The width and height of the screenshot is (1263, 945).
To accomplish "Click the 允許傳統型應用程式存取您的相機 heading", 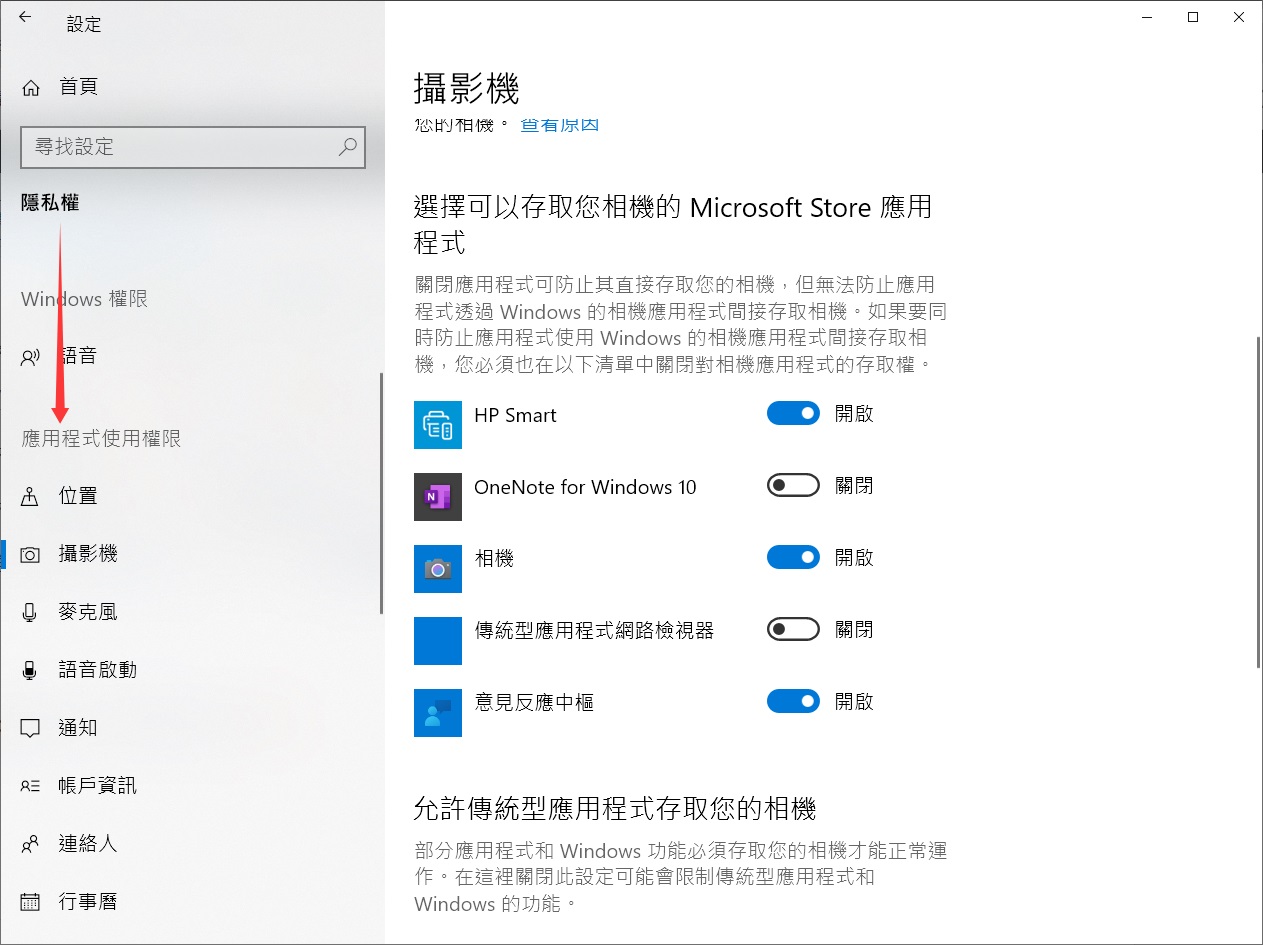I will (x=615, y=808).
